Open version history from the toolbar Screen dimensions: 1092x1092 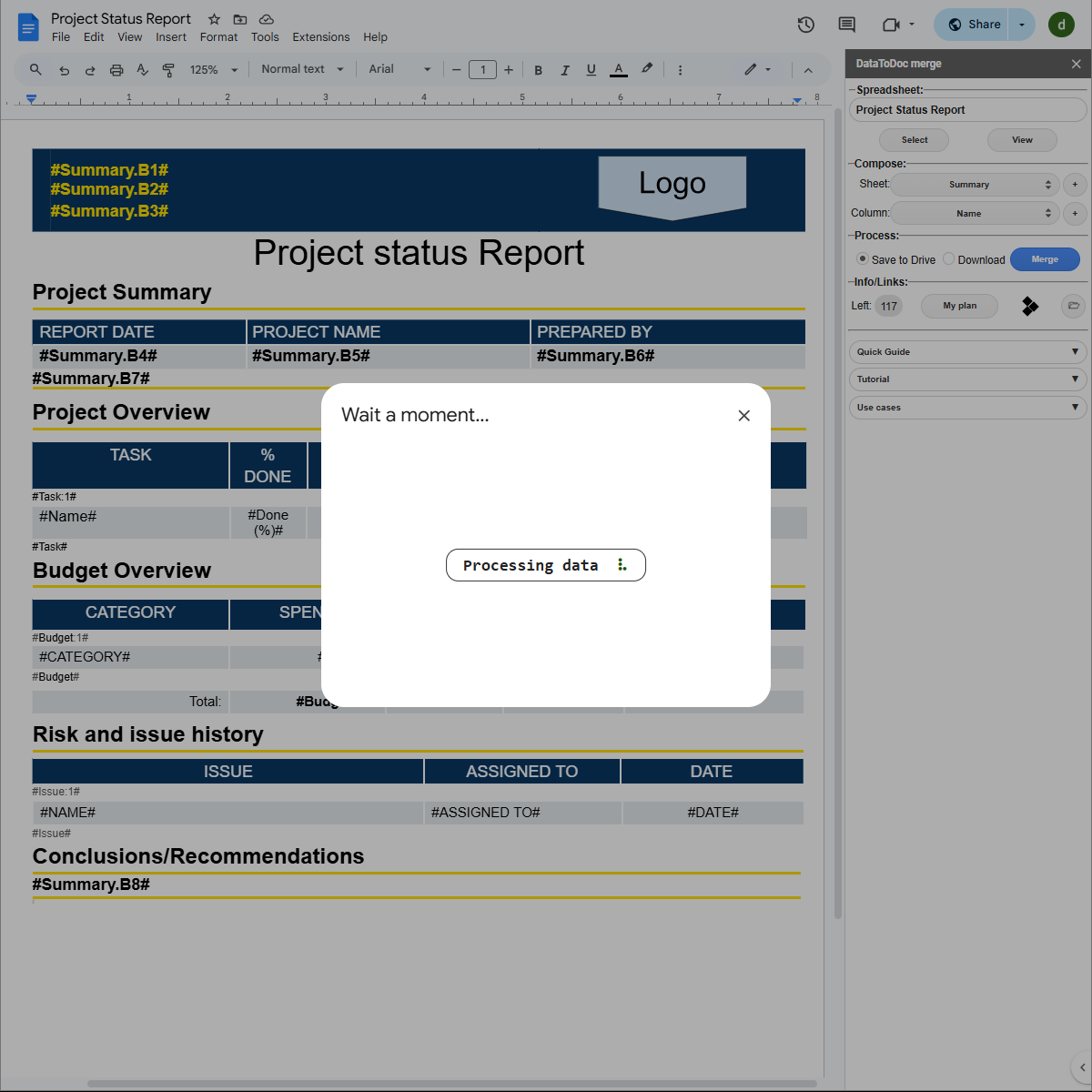pyautogui.click(x=805, y=25)
